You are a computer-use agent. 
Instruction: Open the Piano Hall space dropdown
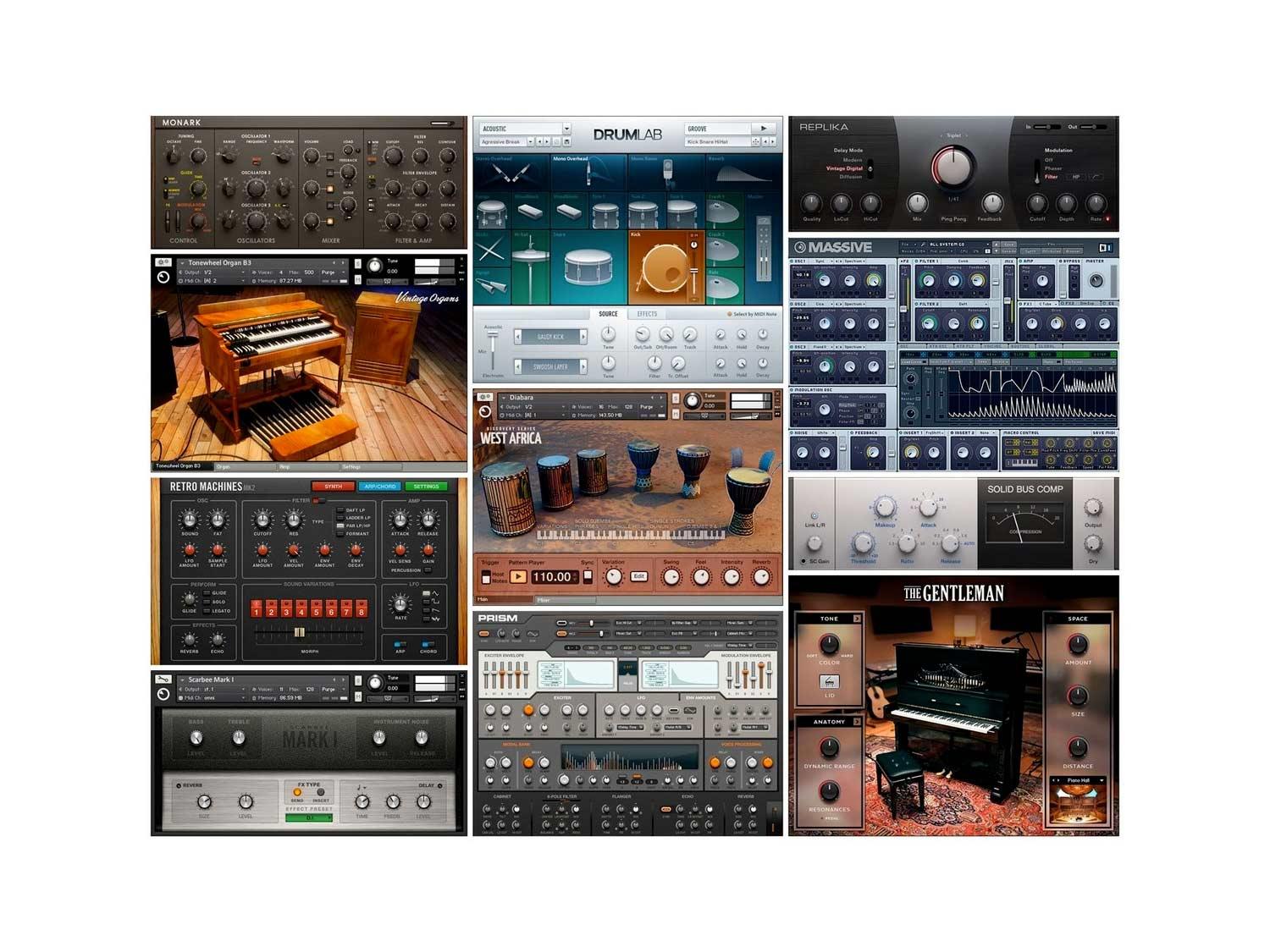point(1078,780)
